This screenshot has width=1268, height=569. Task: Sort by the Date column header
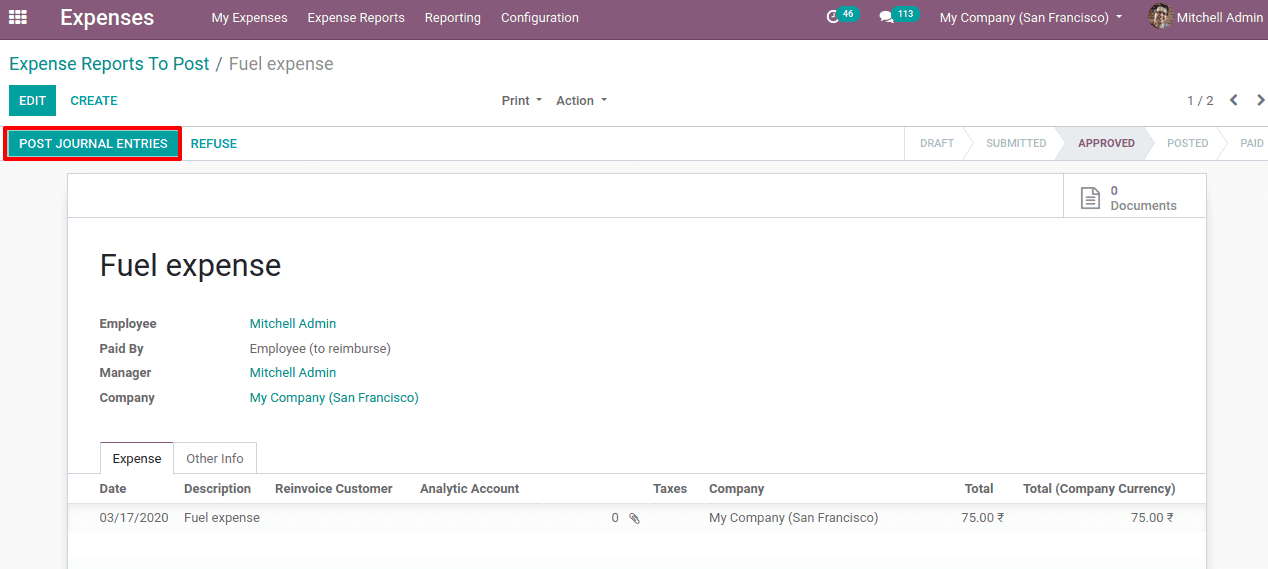113,489
